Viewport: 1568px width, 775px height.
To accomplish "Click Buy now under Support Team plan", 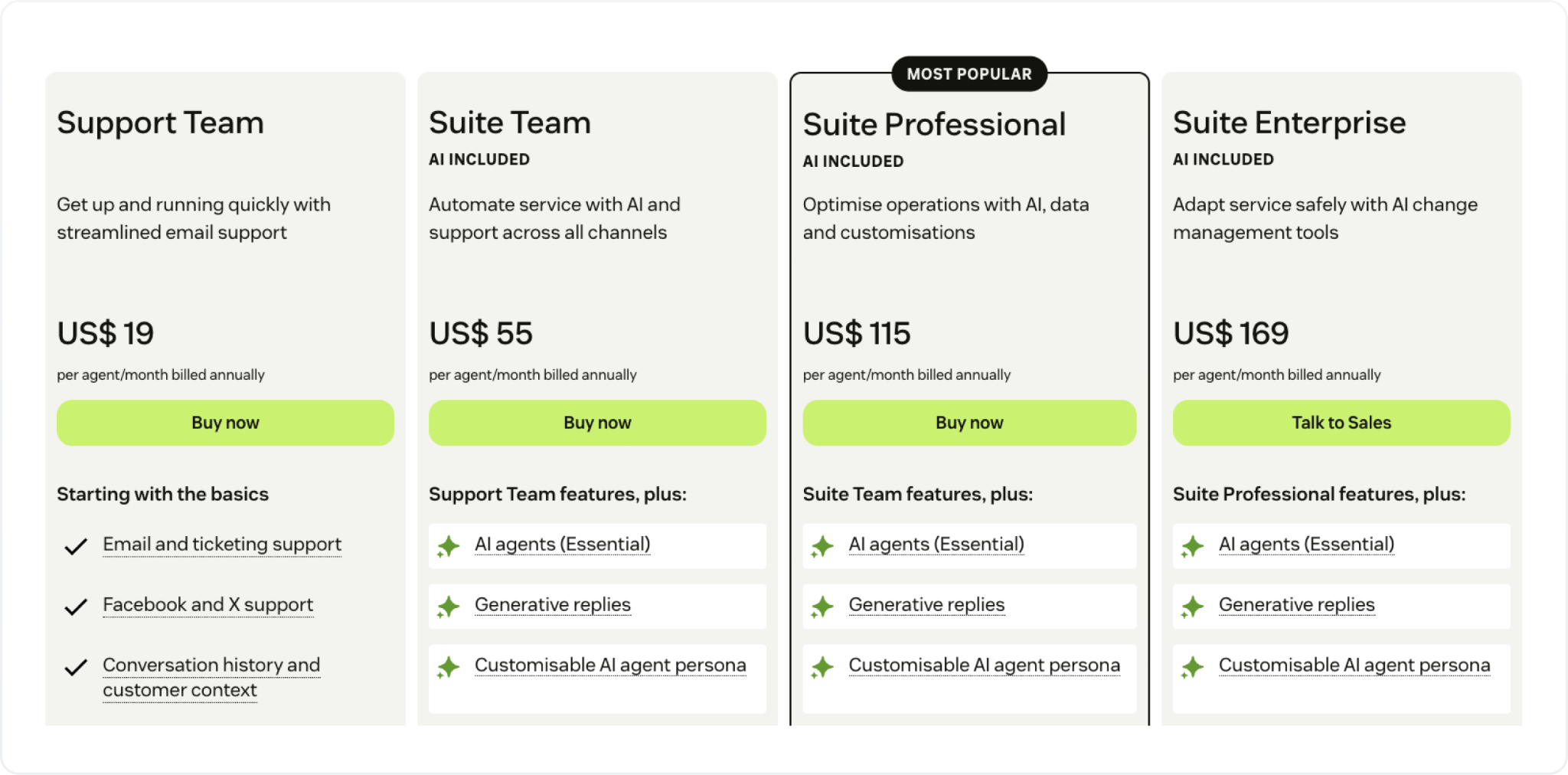I will (225, 422).
